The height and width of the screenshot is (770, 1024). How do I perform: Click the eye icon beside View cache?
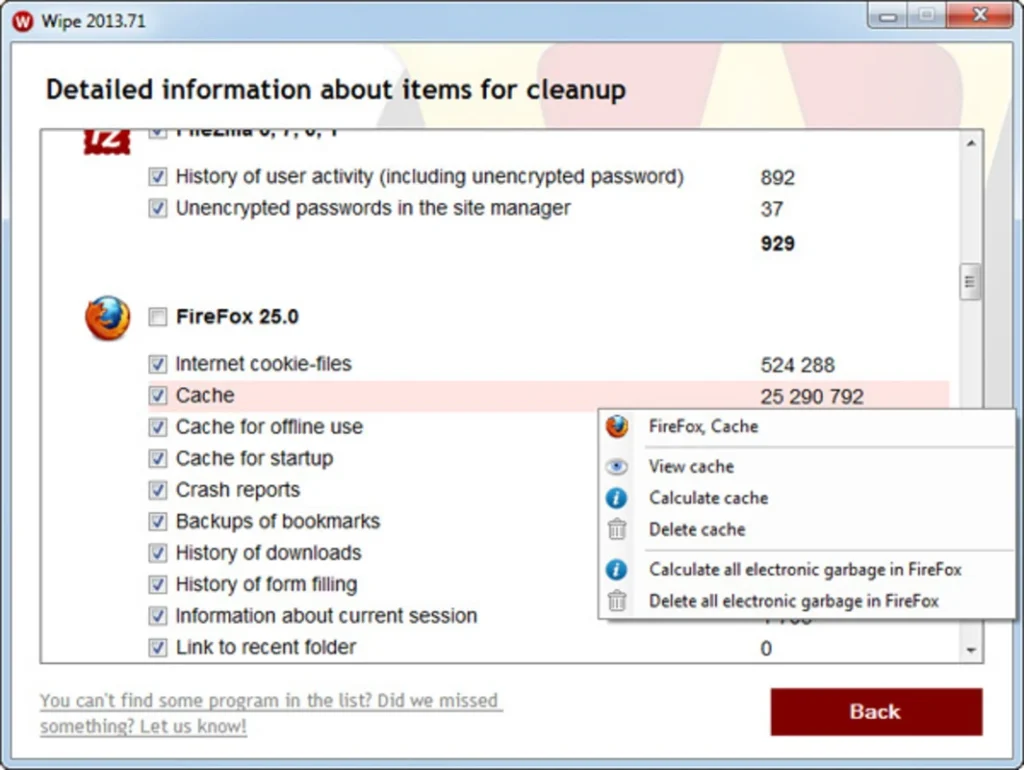coord(617,466)
